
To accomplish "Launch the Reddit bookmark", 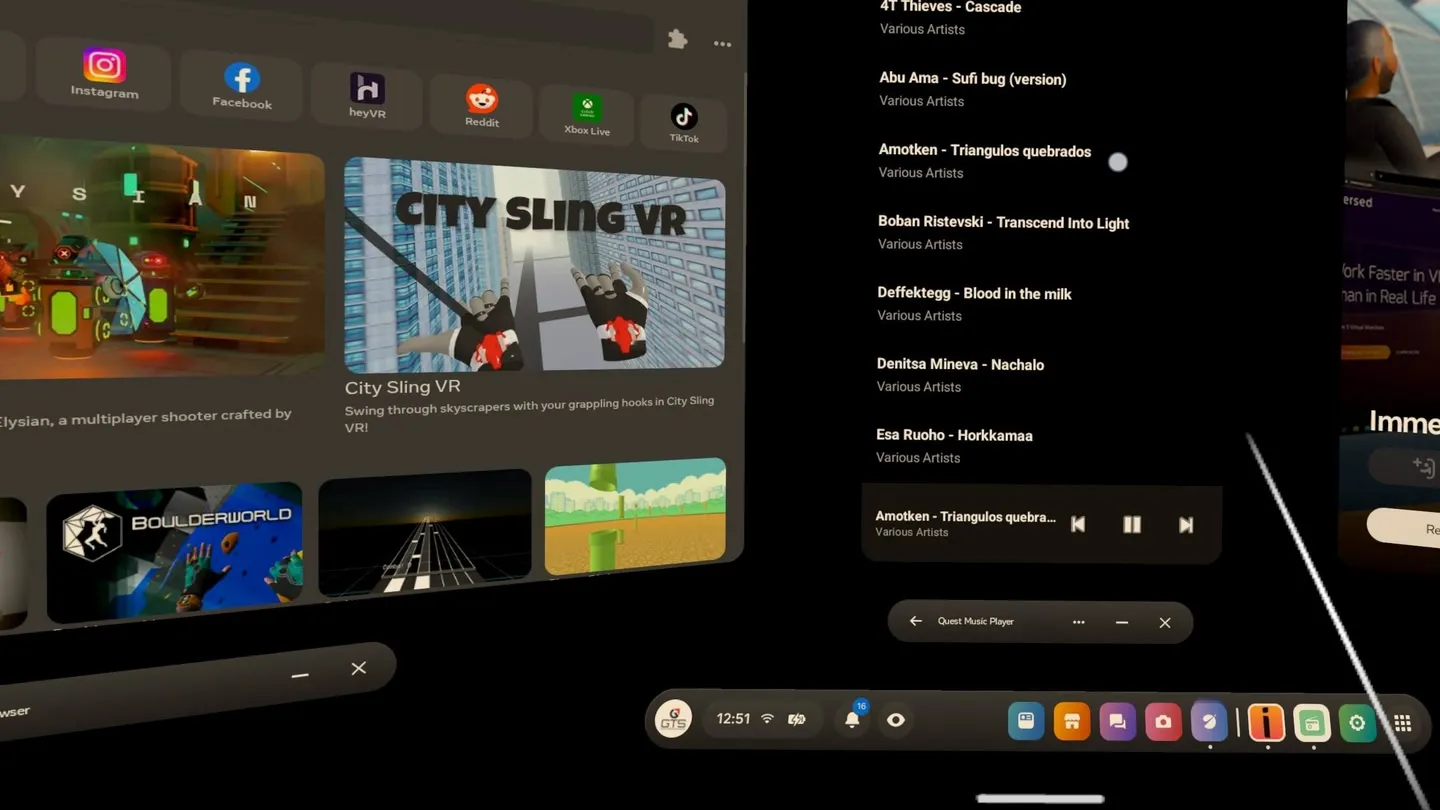I will click(x=482, y=104).
